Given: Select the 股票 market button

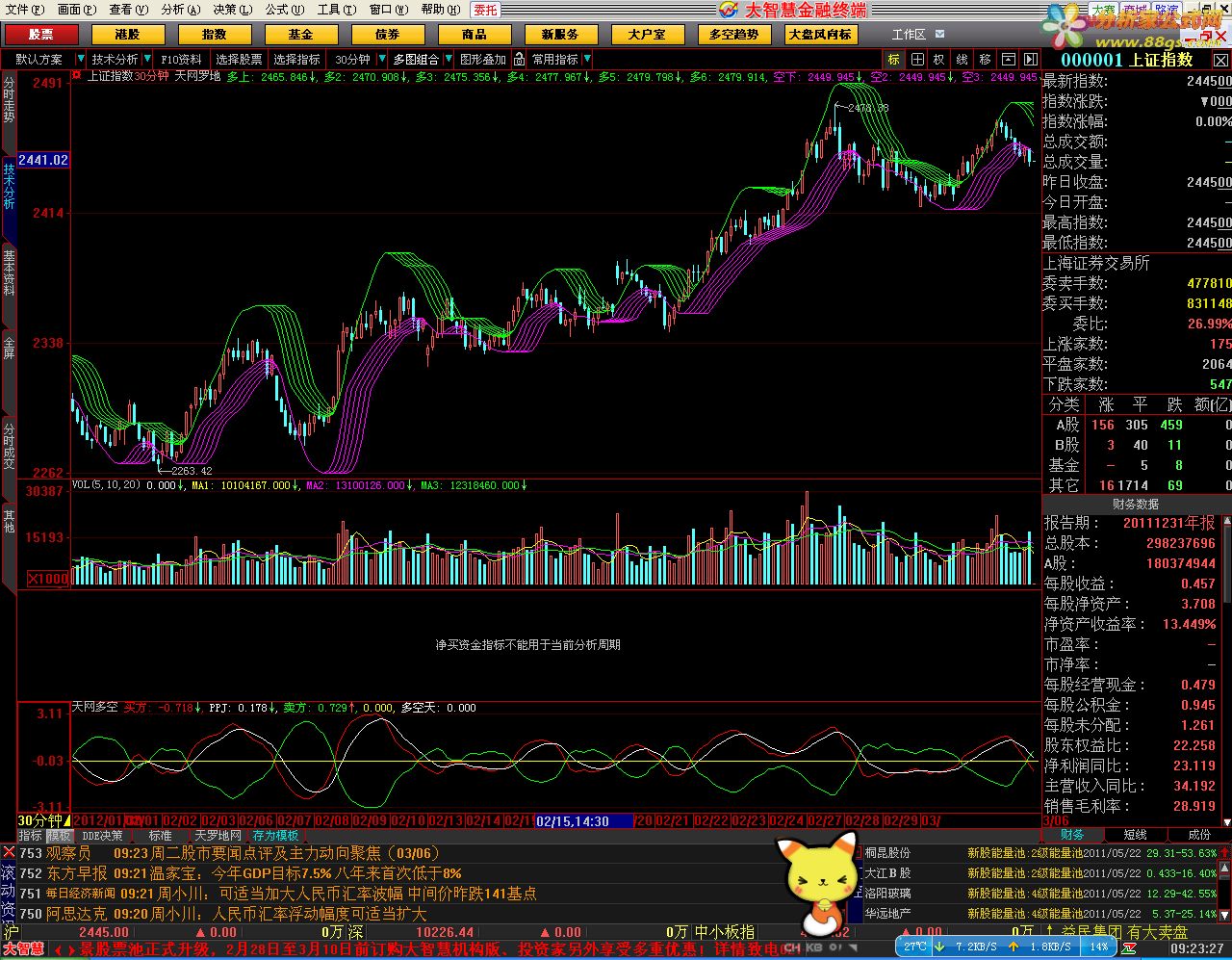Looking at the screenshot, I should pos(40,34).
